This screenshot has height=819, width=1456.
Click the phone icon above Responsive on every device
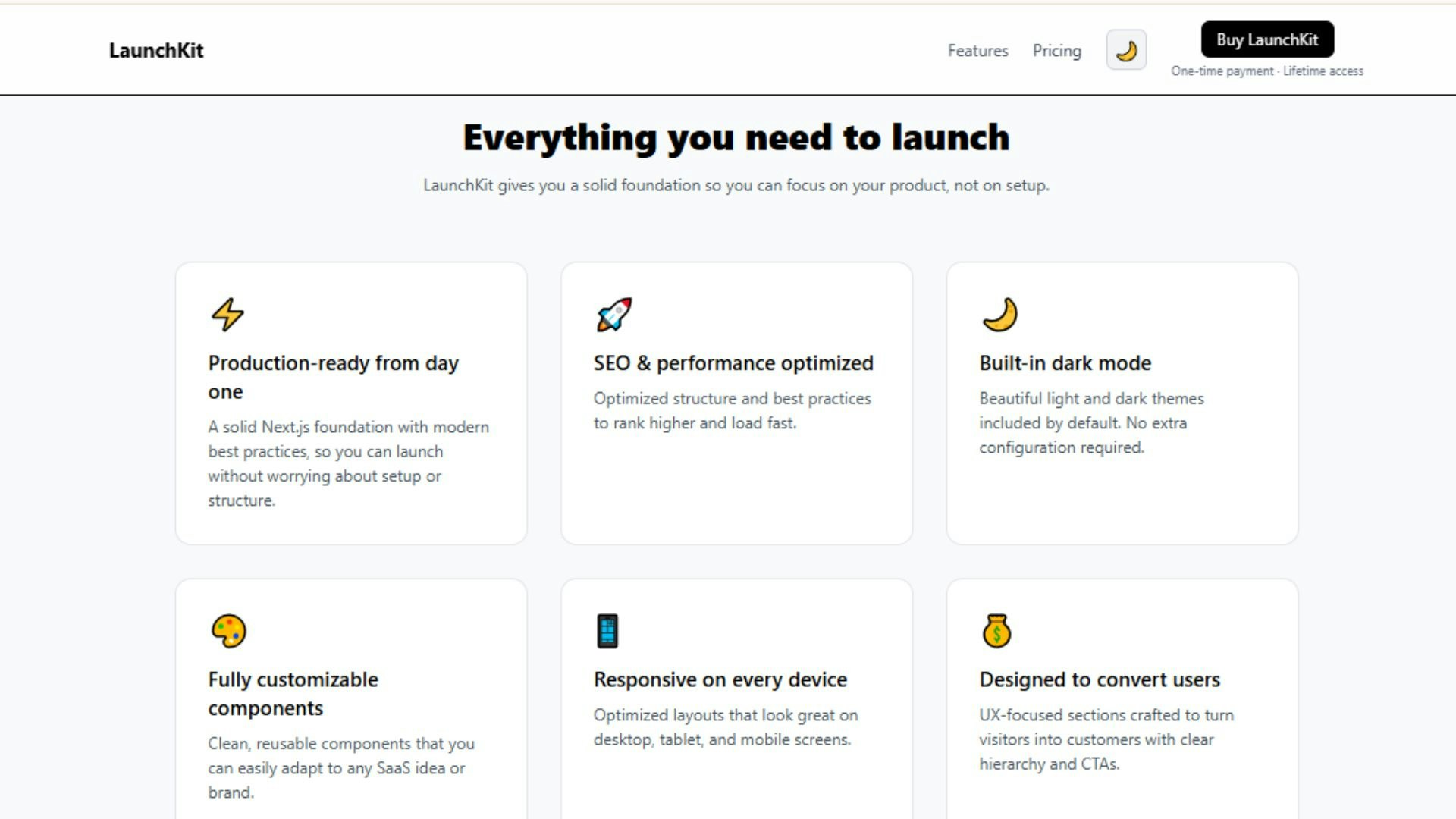pyautogui.click(x=607, y=631)
